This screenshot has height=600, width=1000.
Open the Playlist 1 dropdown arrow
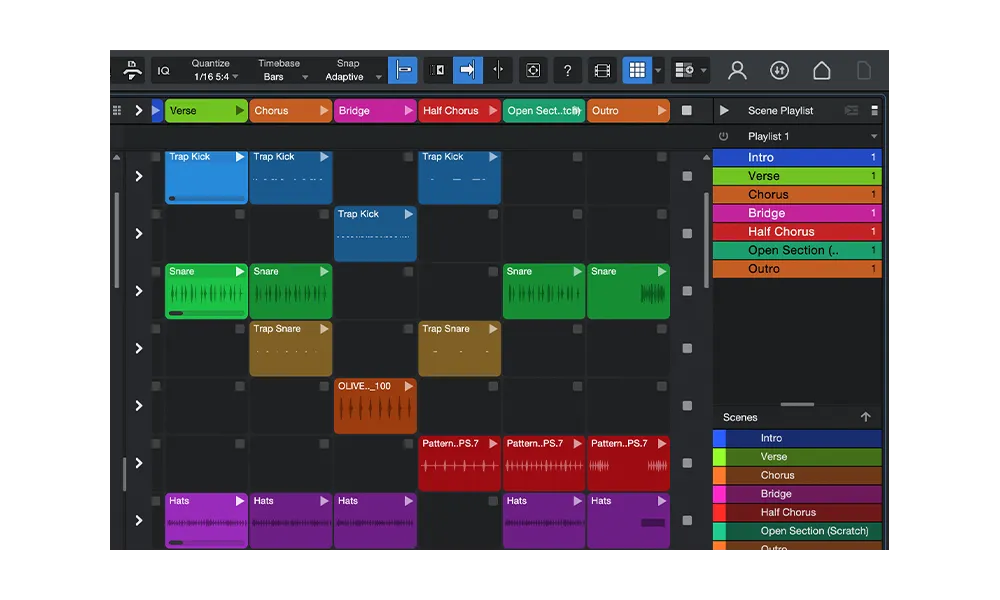pyautogui.click(x=874, y=136)
